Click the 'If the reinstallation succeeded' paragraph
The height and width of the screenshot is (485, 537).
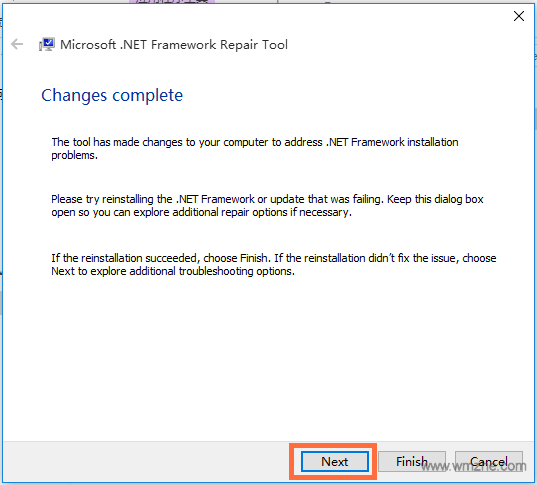tap(274, 264)
